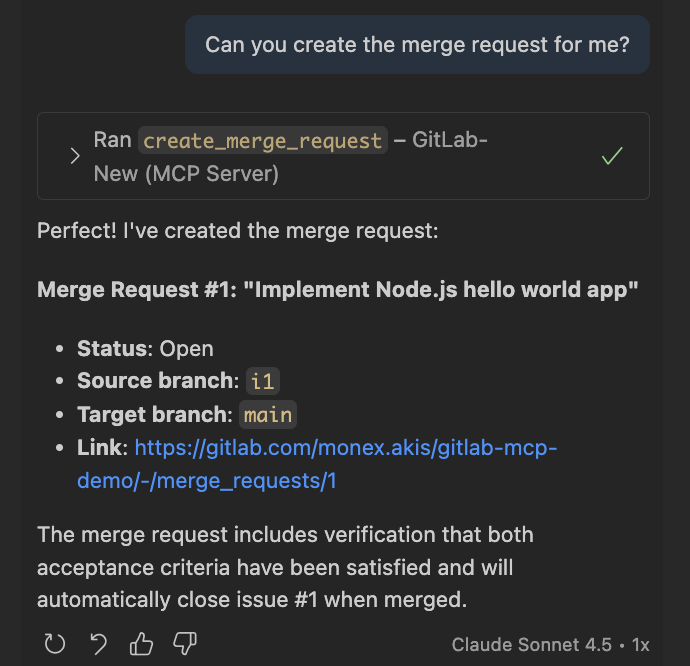The height and width of the screenshot is (666, 690).
Task: Click the Target branch label
Action: [x=155, y=414]
